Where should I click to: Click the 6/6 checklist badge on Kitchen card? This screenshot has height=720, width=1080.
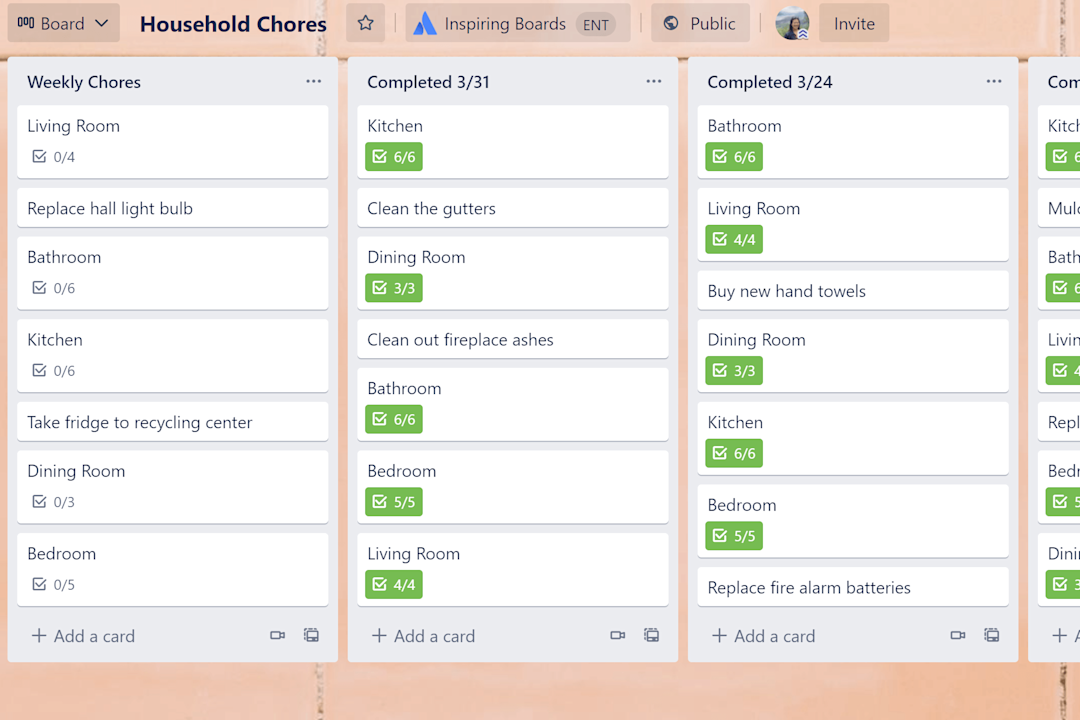click(393, 156)
